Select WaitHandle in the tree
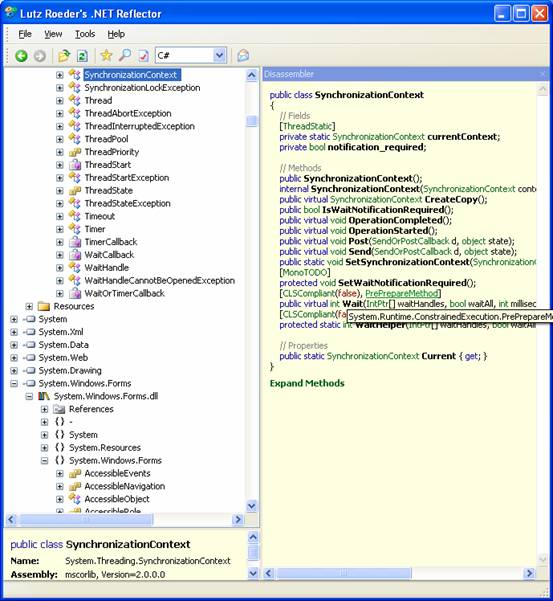The height and width of the screenshot is (601, 553). pyautogui.click(x=107, y=268)
